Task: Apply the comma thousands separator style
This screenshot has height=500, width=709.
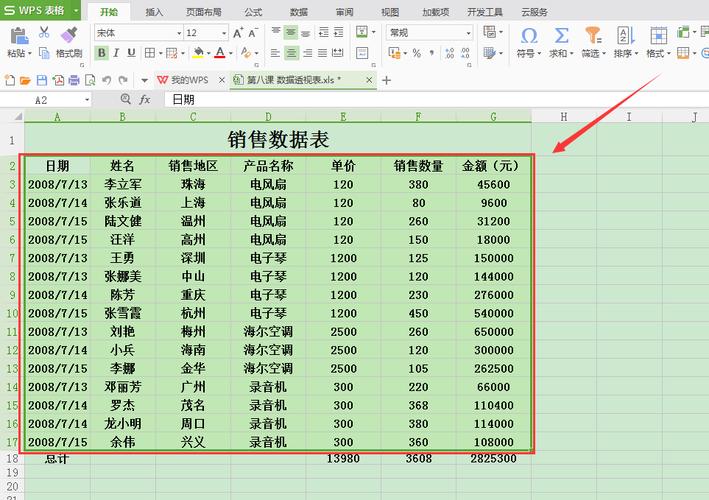Action: tap(432, 53)
